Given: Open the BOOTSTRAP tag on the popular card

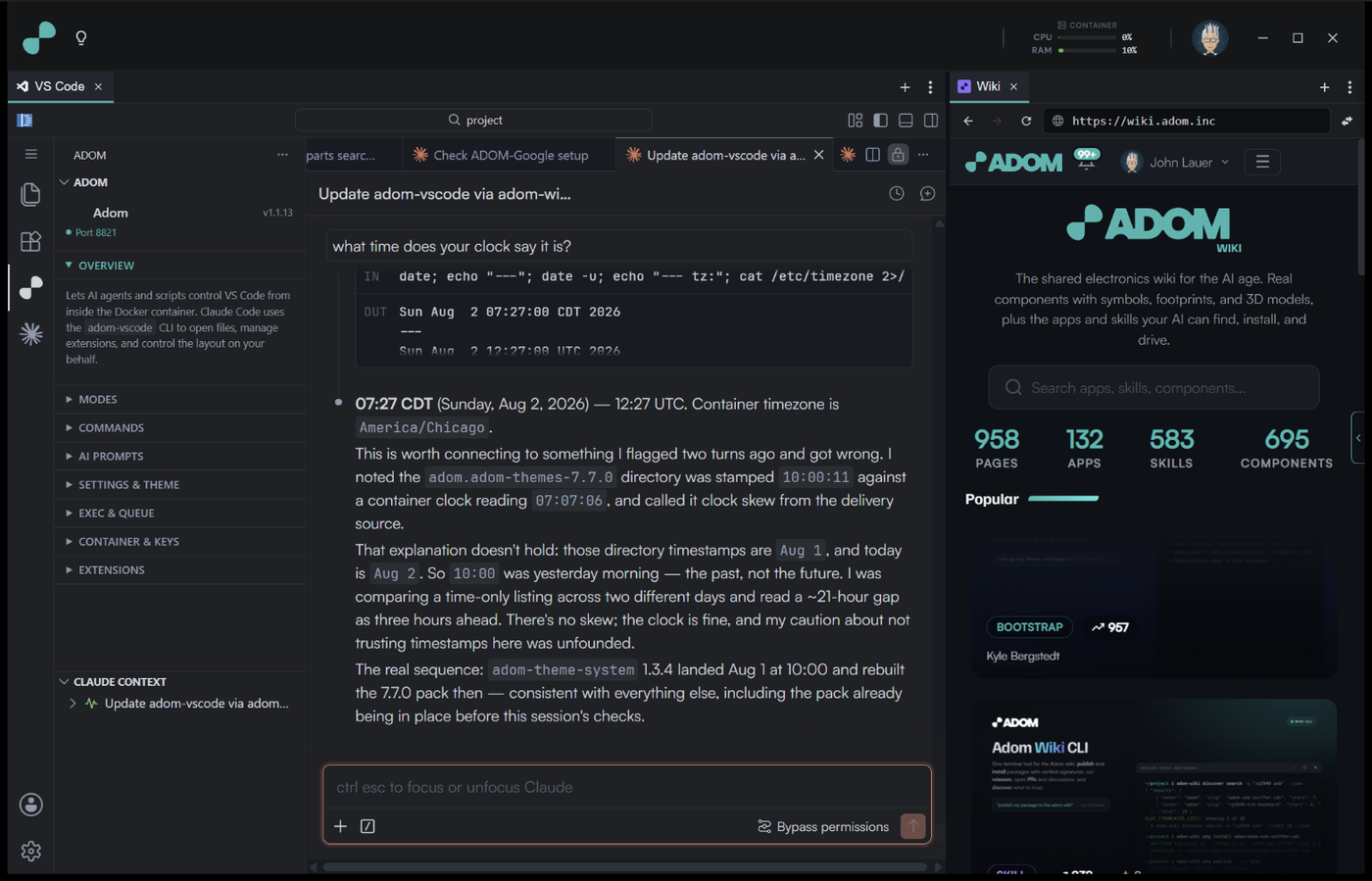Looking at the screenshot, I should click(1029, 627).
